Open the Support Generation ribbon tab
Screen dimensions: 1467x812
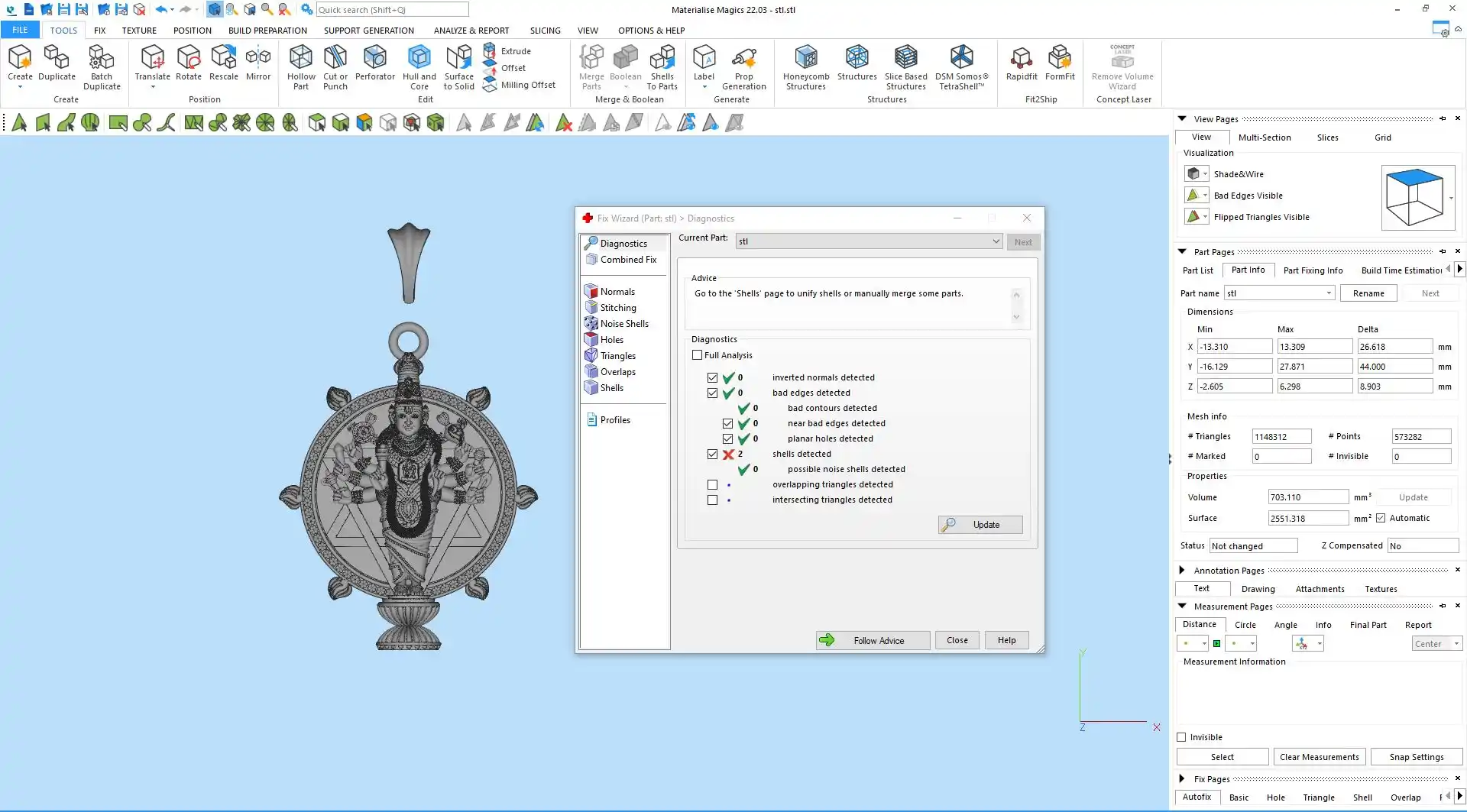pyautogui.click(x=368, y=31)
